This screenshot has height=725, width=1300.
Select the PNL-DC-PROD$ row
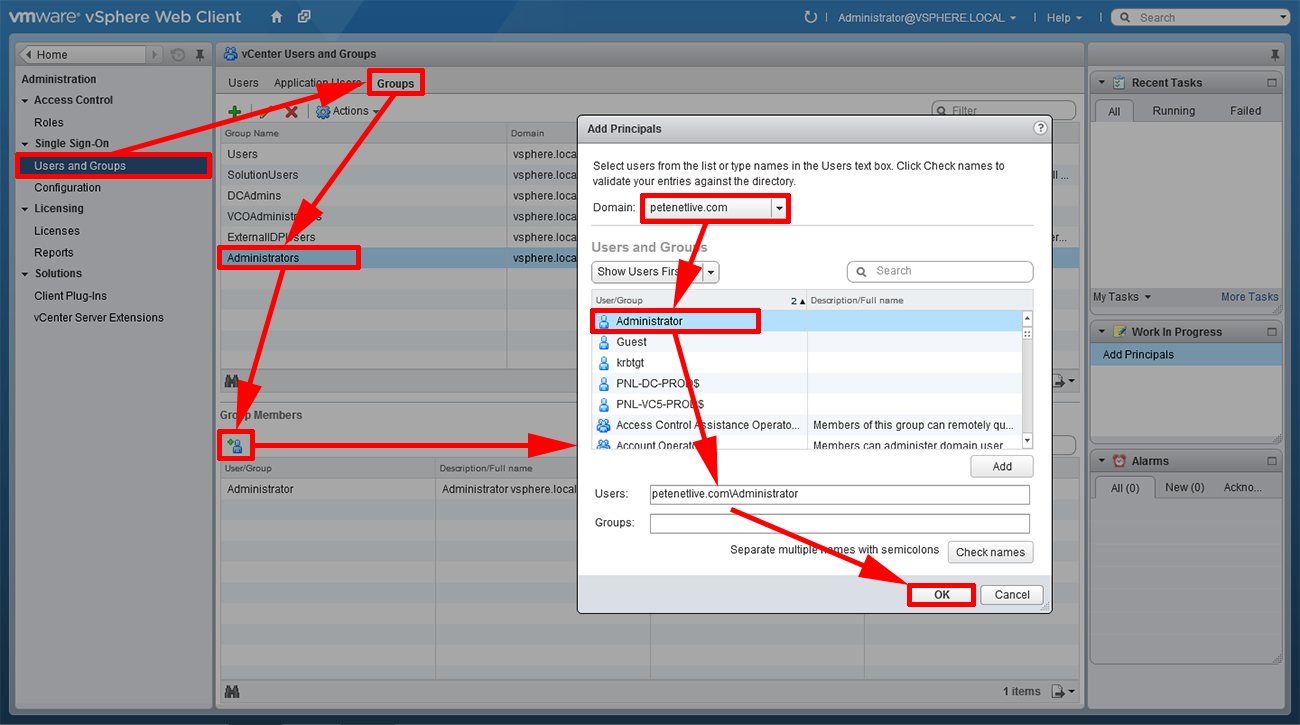tap(806, 384)
